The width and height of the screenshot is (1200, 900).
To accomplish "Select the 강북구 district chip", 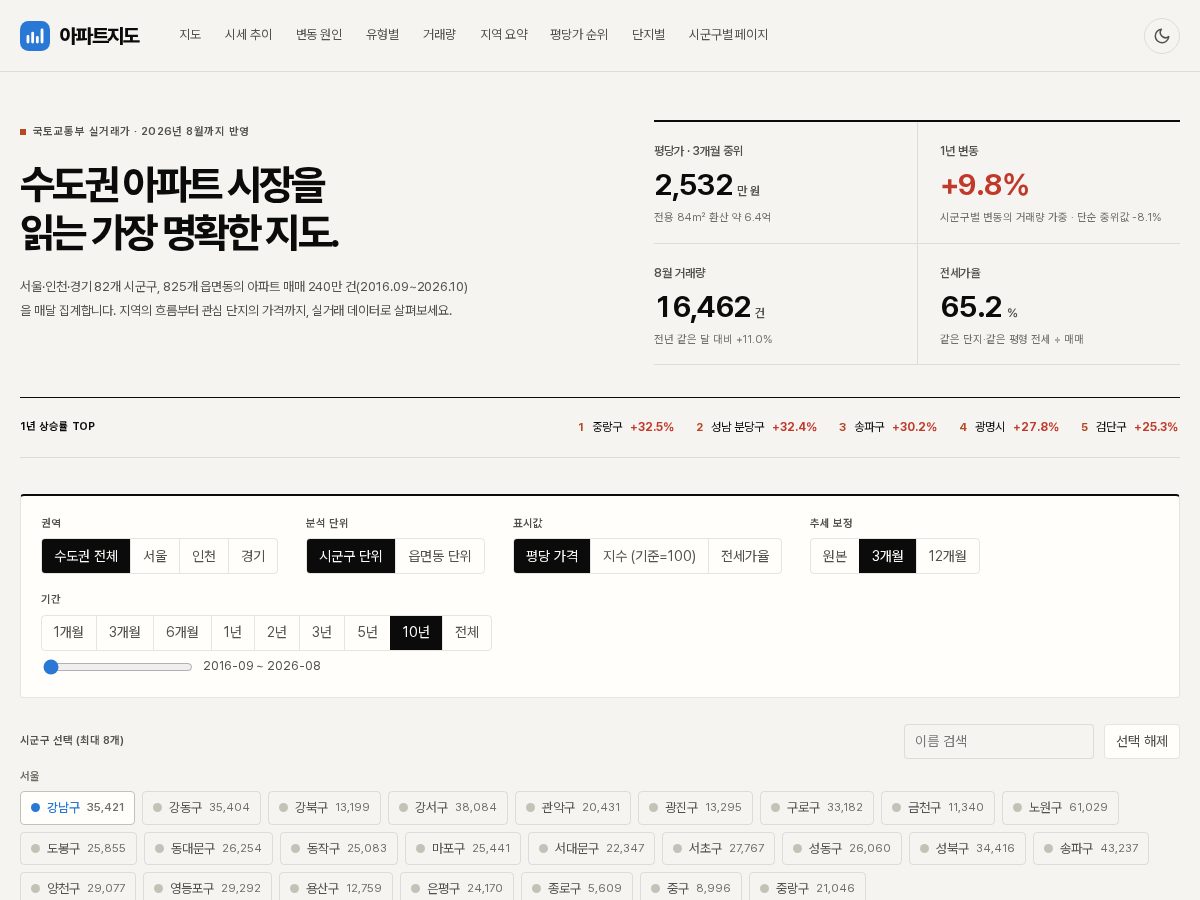I will click(325, 808).
